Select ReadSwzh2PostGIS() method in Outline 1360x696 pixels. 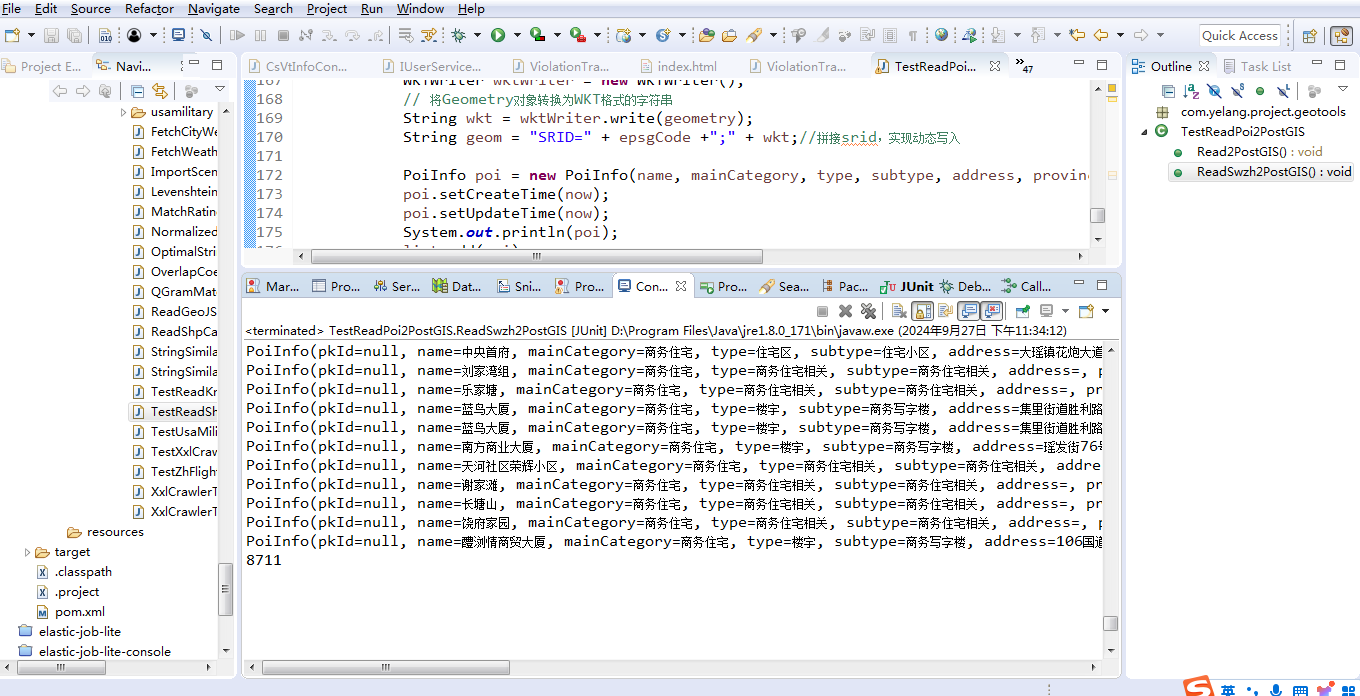coord(1273,171)
